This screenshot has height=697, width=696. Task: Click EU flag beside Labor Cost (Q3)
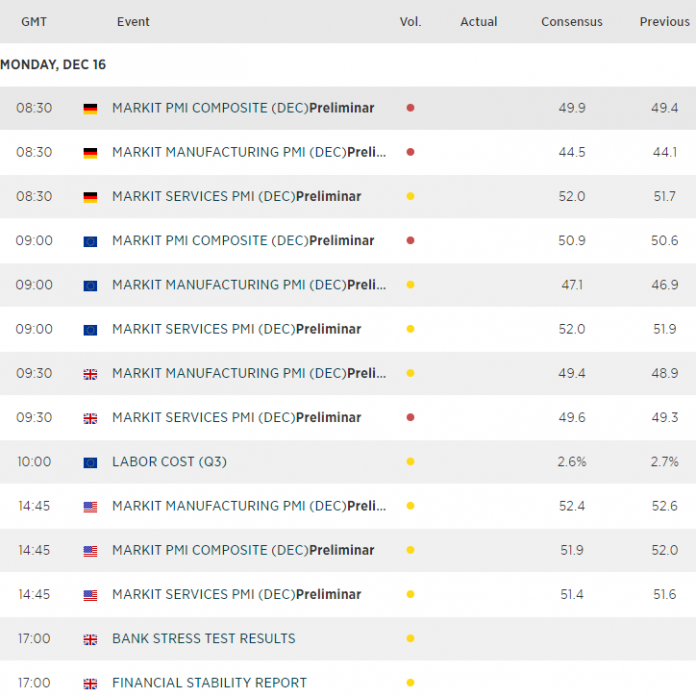[x=90, y=463]
